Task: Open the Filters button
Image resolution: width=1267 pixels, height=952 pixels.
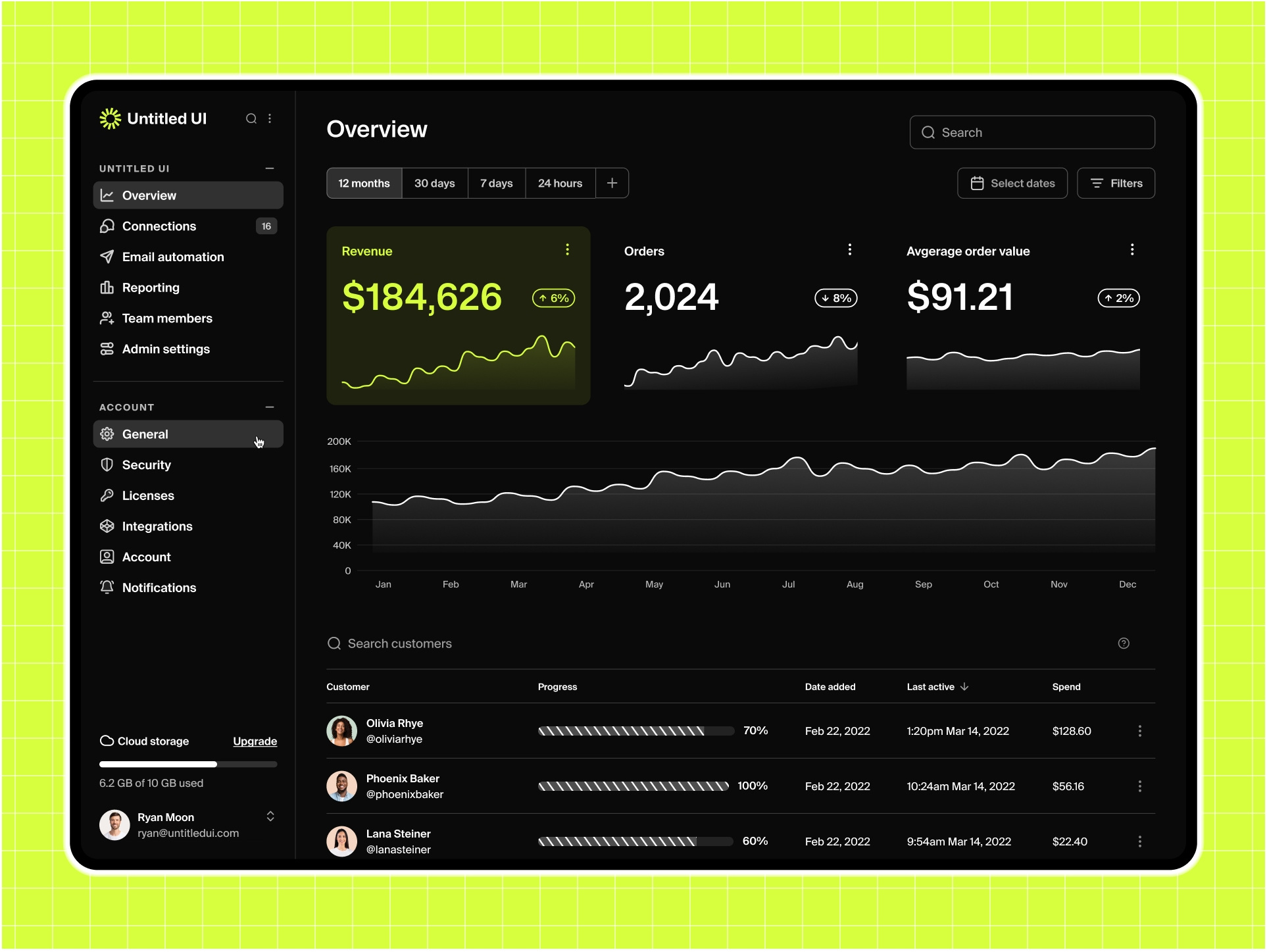Action: [x=1116, y=183]
